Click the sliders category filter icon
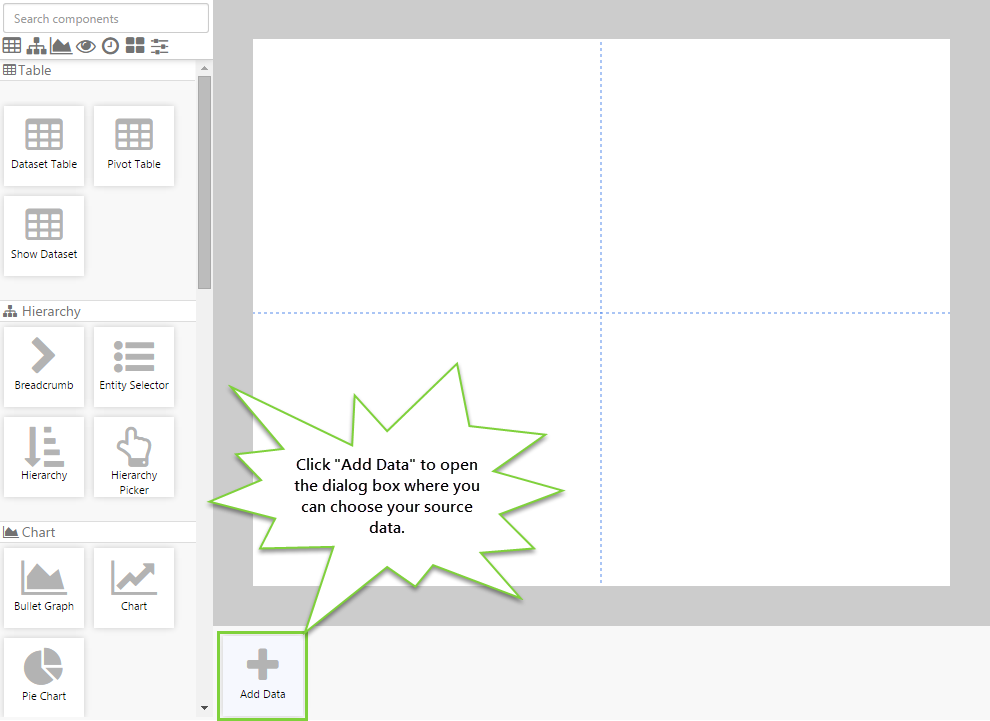 [159, 46]
